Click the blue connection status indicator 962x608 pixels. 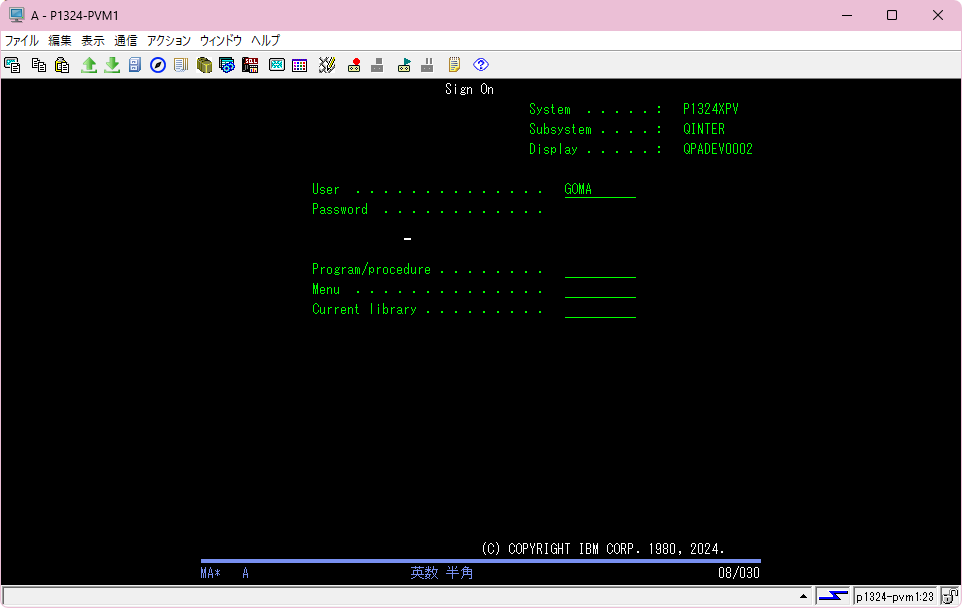[x=833, y=596]
